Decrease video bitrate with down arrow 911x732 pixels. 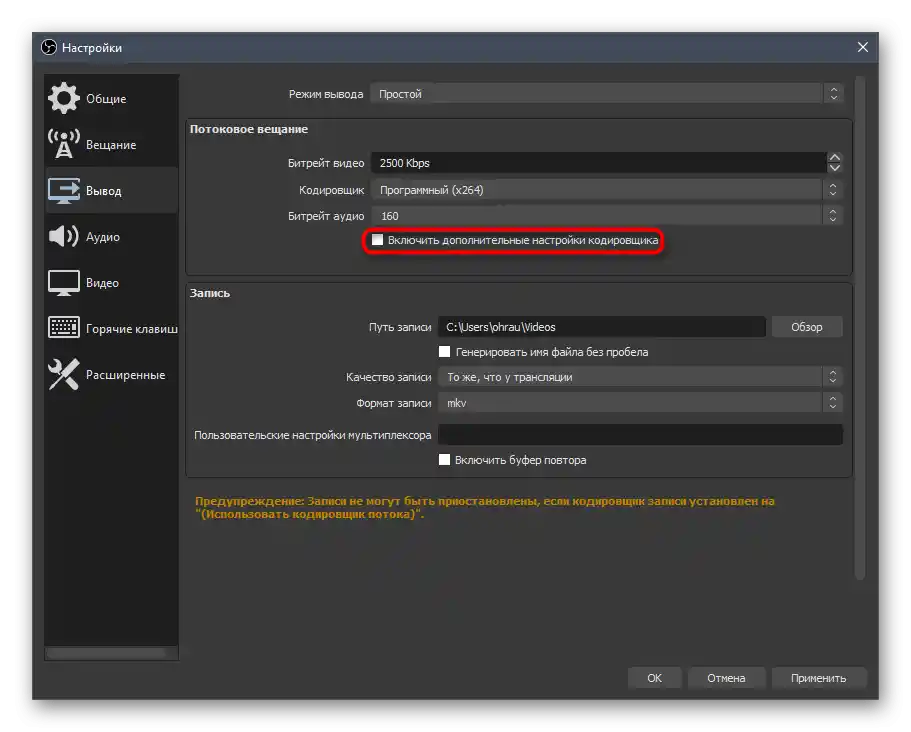click(835, 168)
